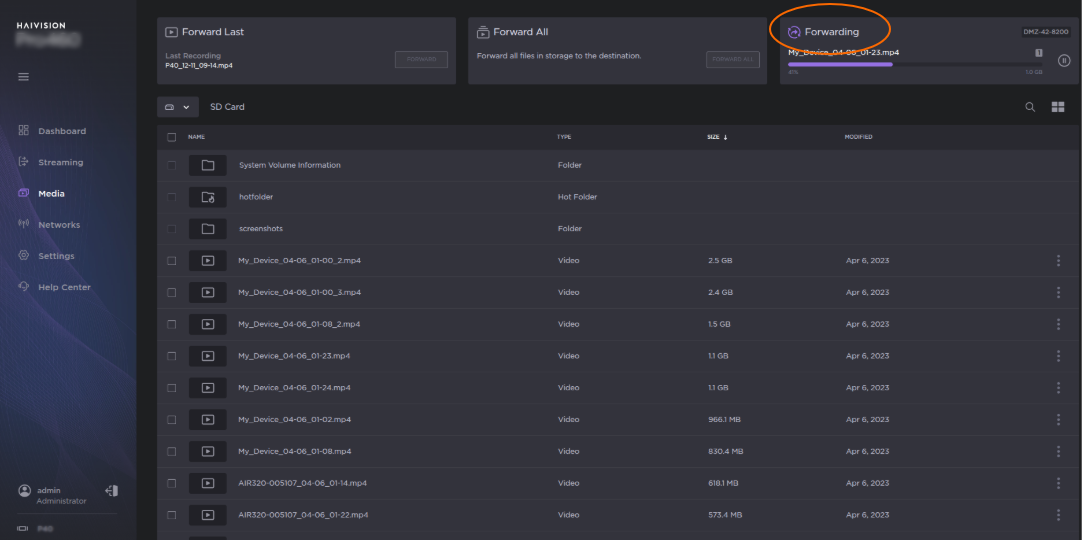Select checkbox for My_Device_04-06_01-02.mp4
The image size is (1082, 540).
coord(171,420)
